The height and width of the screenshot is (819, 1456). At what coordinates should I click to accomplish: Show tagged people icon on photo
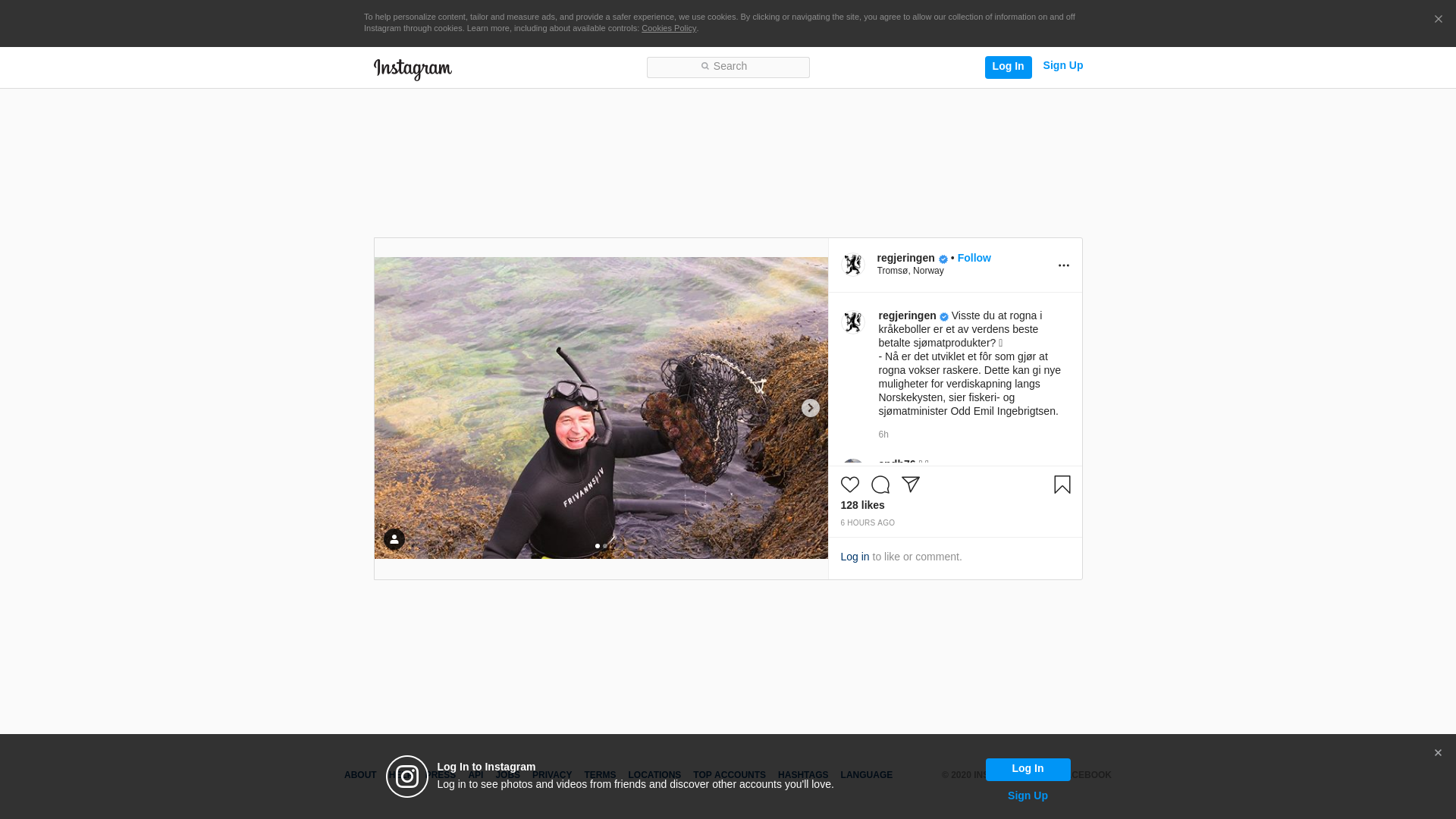click(394, 539)
